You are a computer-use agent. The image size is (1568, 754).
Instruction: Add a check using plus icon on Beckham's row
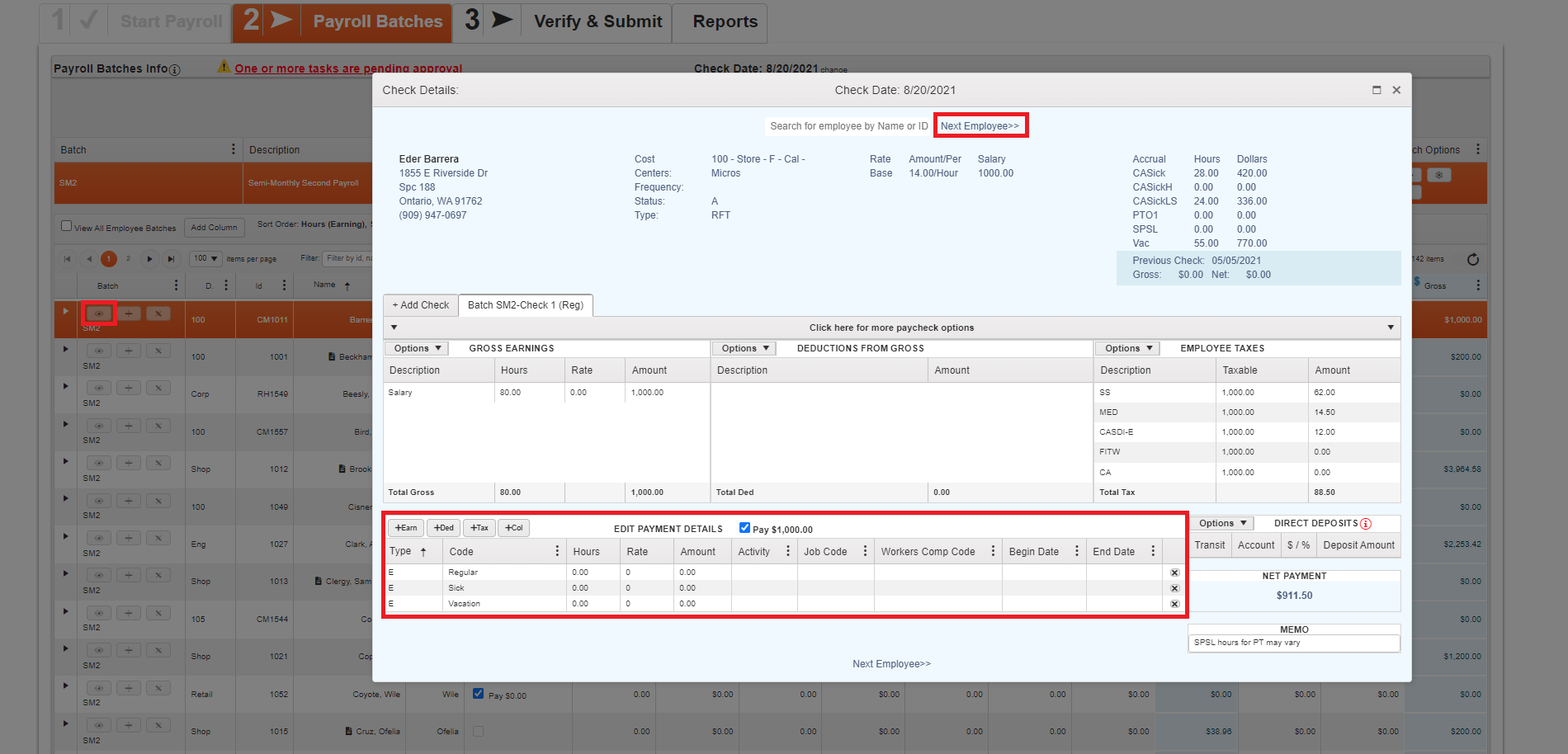click(129, 350)
